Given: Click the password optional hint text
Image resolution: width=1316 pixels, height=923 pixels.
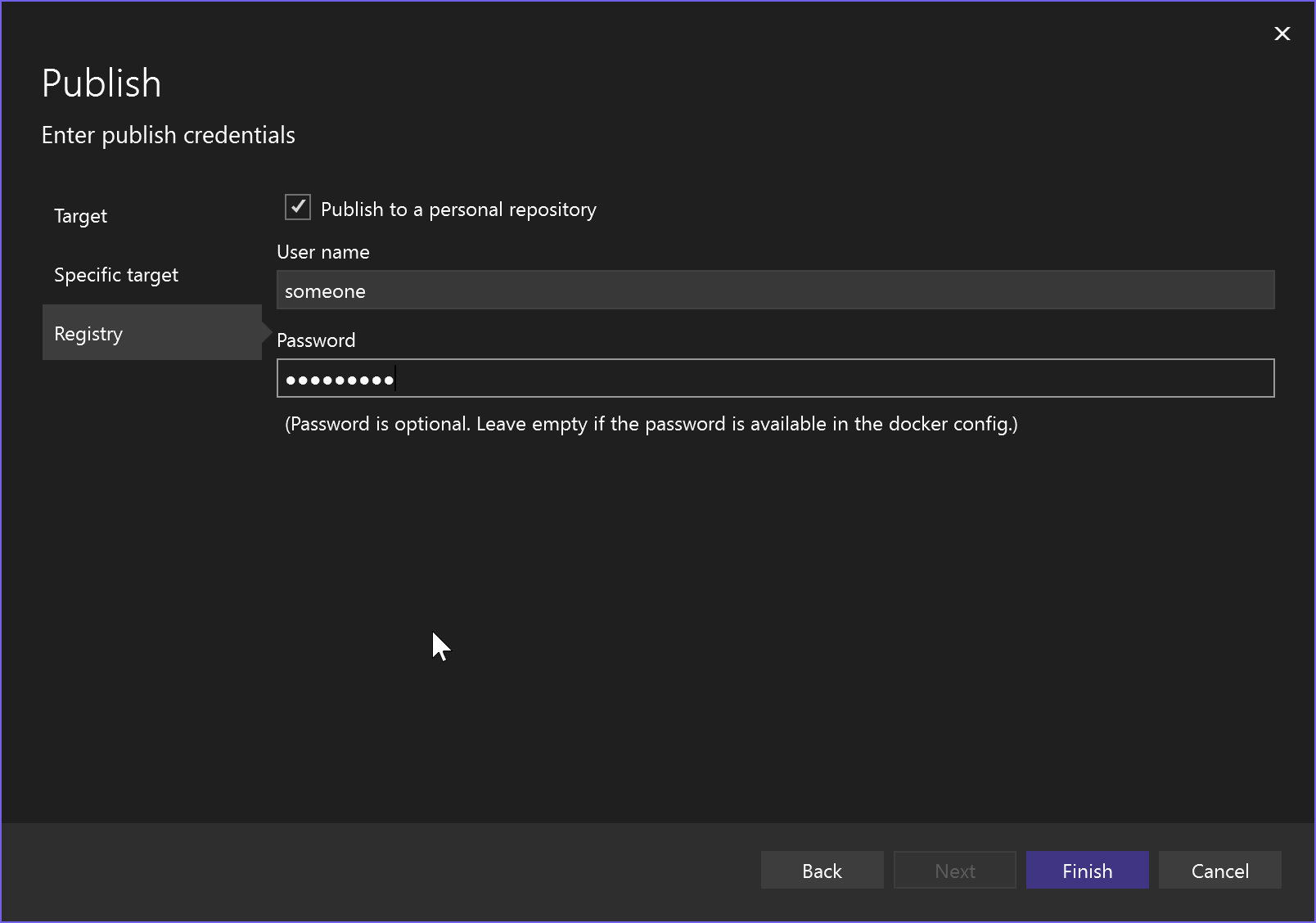Looking at the screenshot, I should [651, 424].
